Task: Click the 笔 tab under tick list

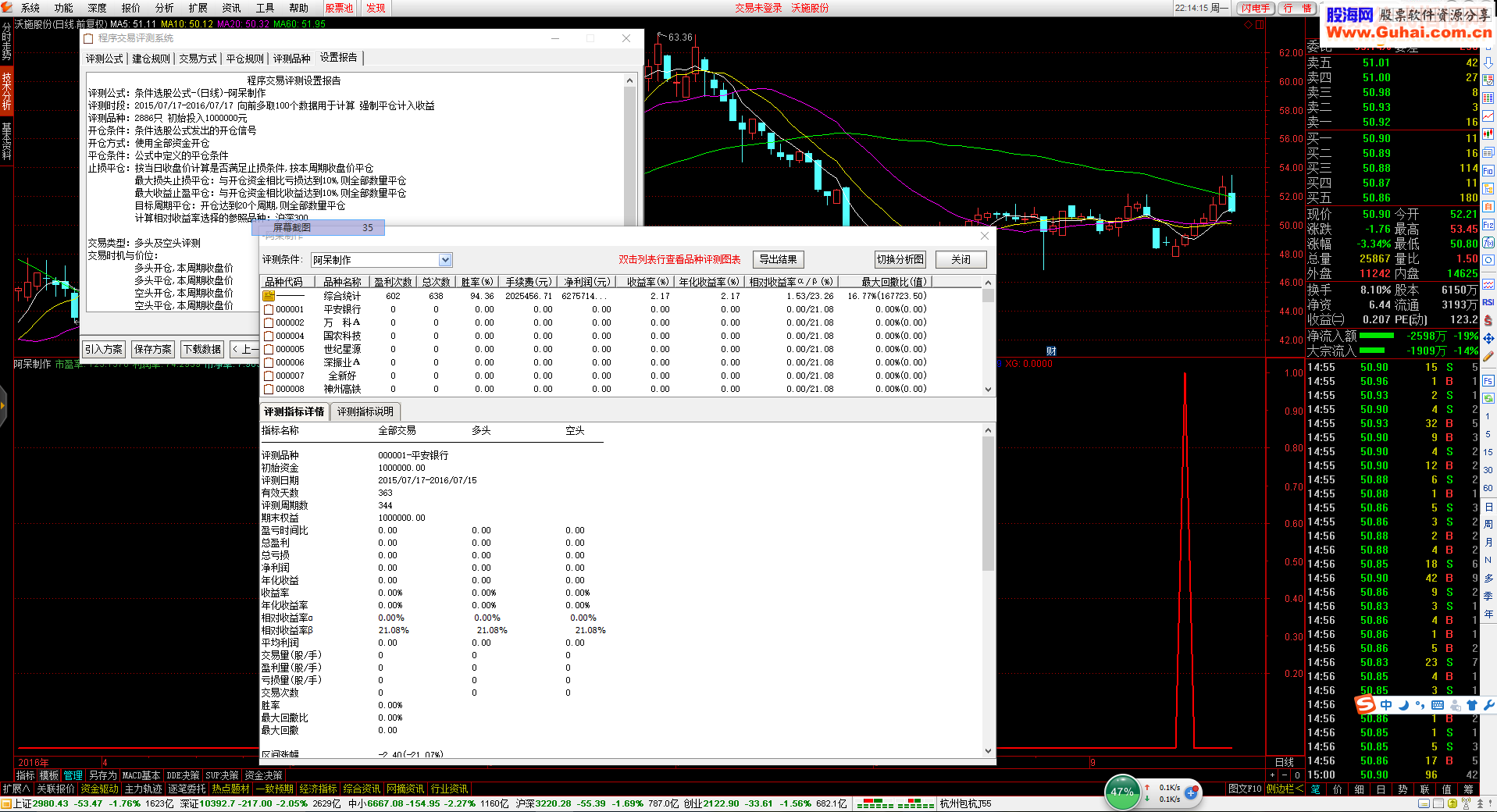Action: tap(1315, 789)
